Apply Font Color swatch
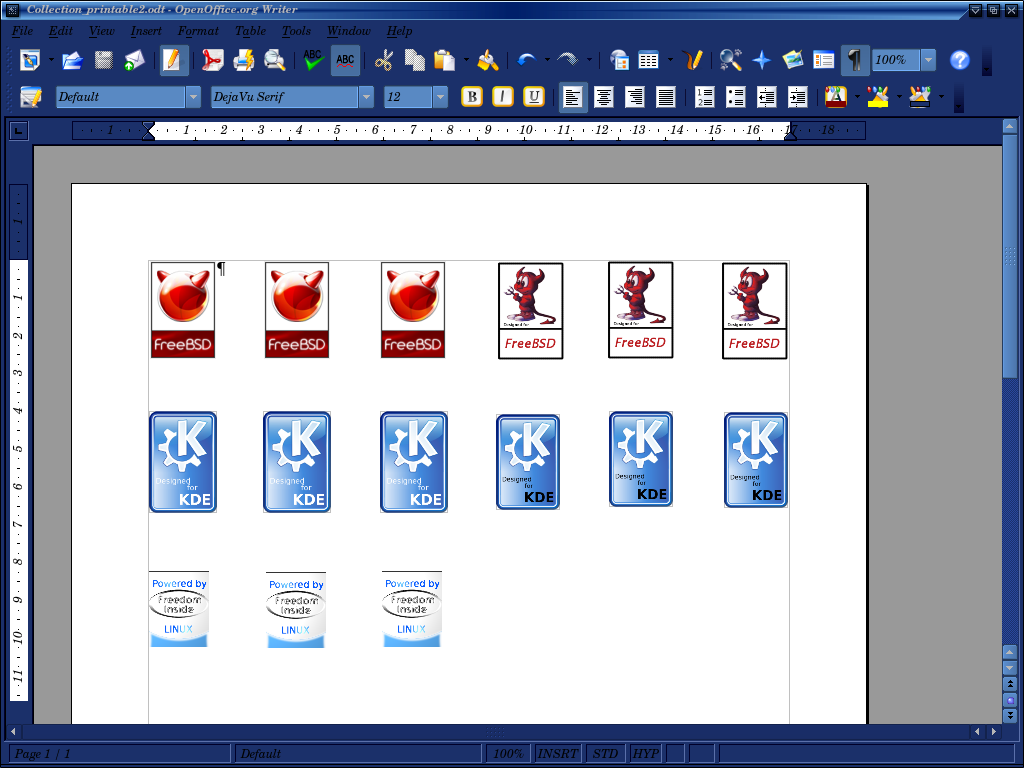 [836, 97]
